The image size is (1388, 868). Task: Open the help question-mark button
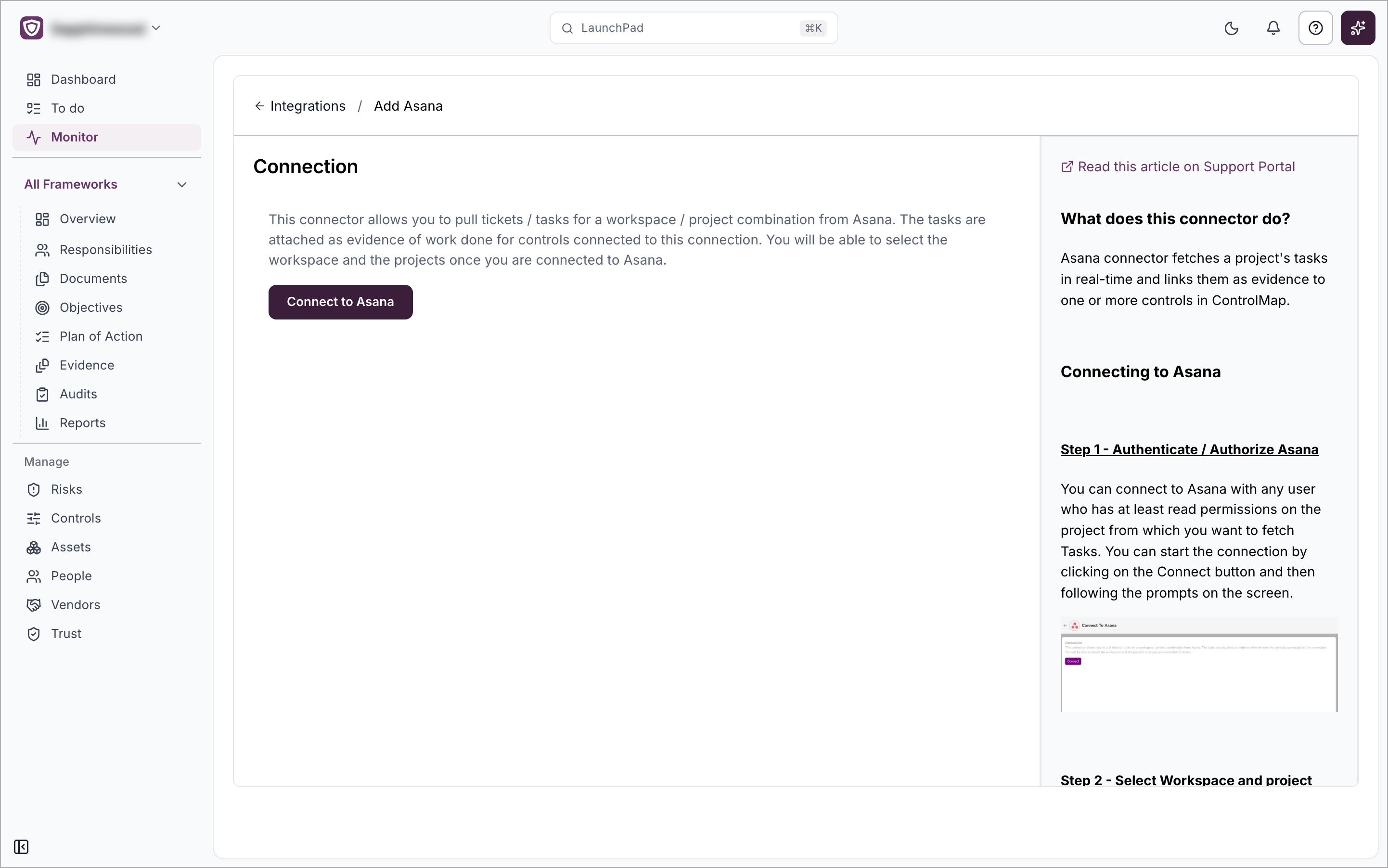click(x=1315, y=27)
